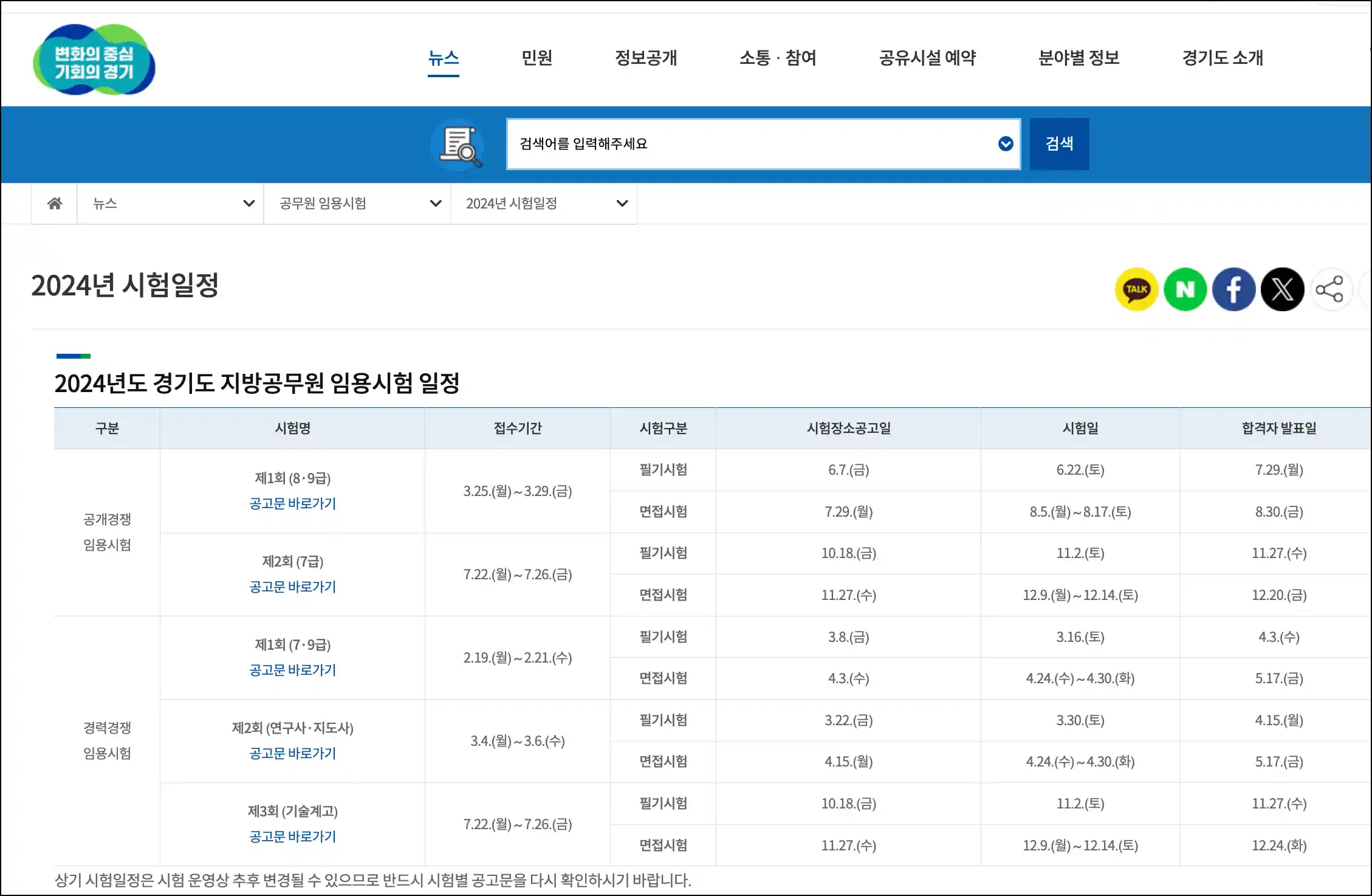Click the 경력경쟁 임용시험 category cell
The height and width of the screenshot is (896, 1372).
tap(107, 741)
